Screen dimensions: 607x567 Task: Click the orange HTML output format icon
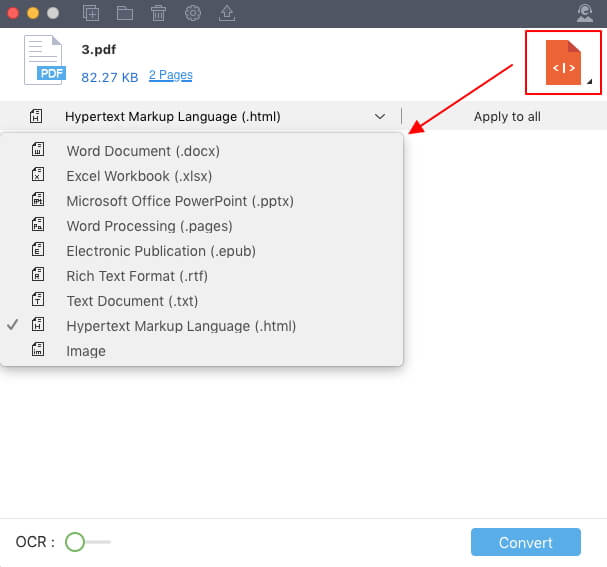pyautogui.click(x=563, y=62)
